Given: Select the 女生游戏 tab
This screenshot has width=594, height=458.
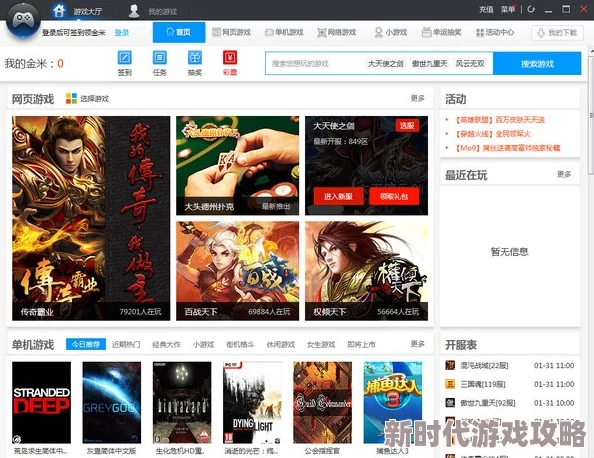Looking at the screenshot, I should (x=321, y=344).
